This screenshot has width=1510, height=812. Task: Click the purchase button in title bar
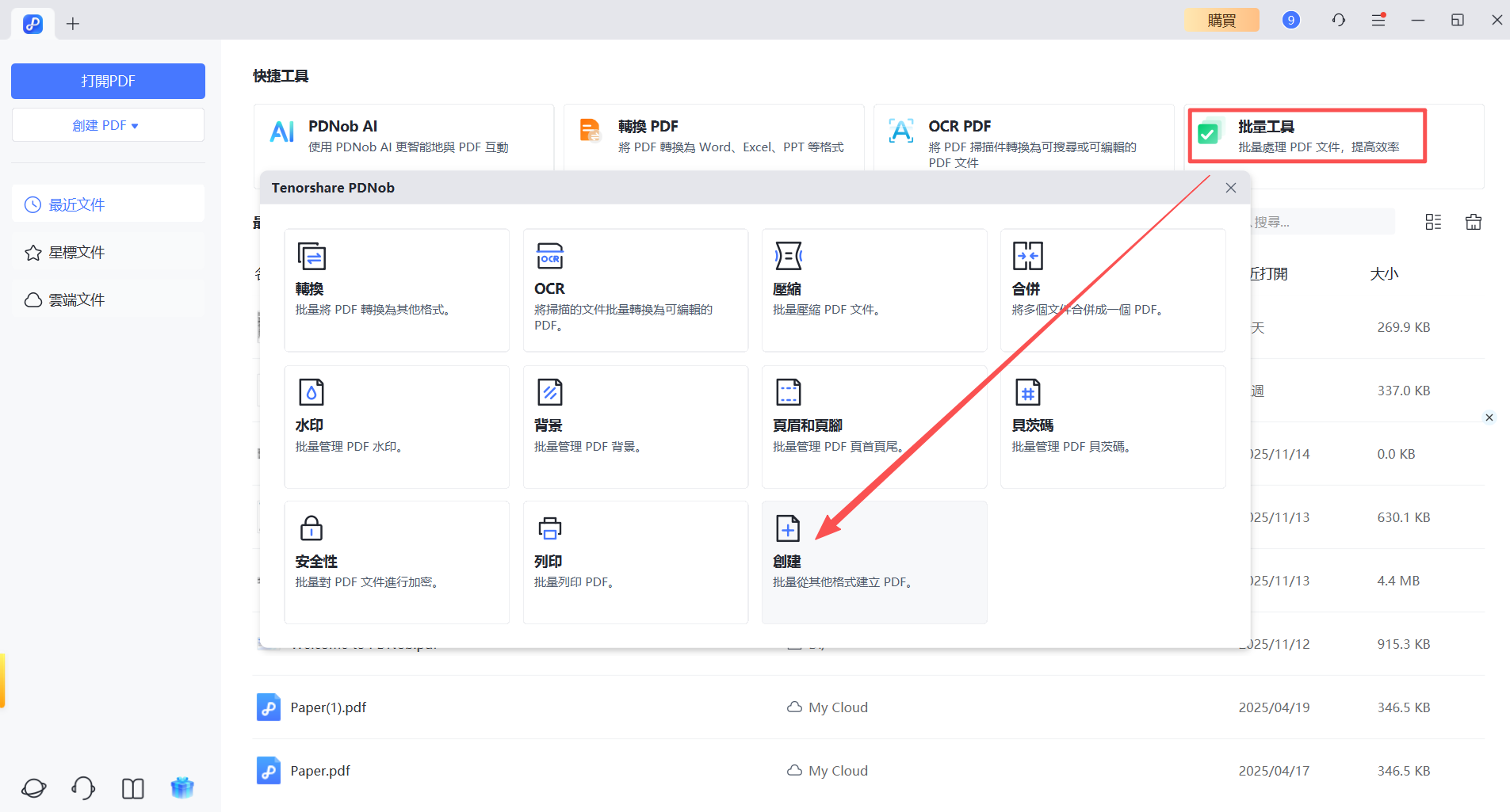1221,20
